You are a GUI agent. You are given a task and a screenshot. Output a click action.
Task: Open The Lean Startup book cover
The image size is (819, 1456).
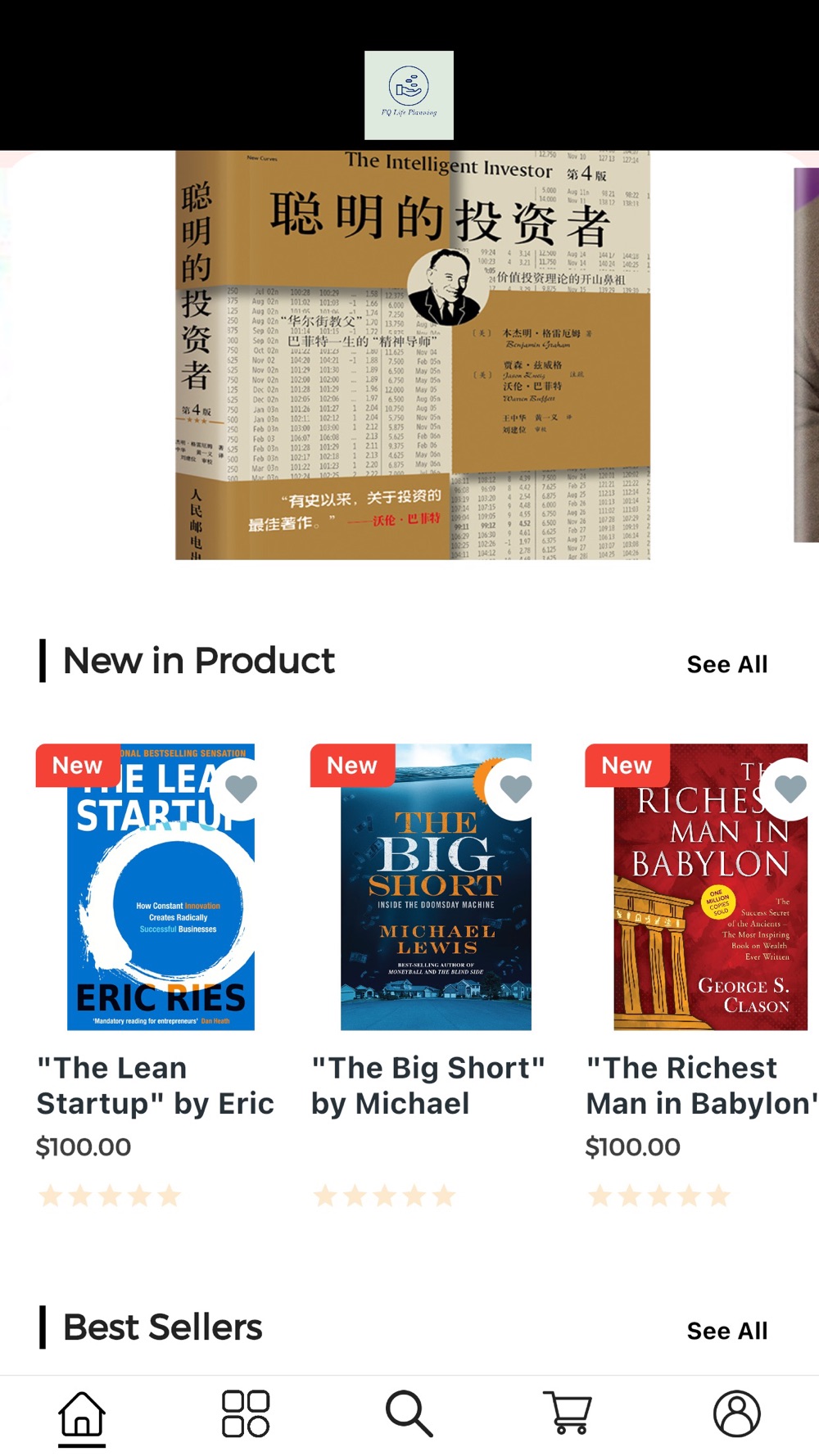click(161, 887)
